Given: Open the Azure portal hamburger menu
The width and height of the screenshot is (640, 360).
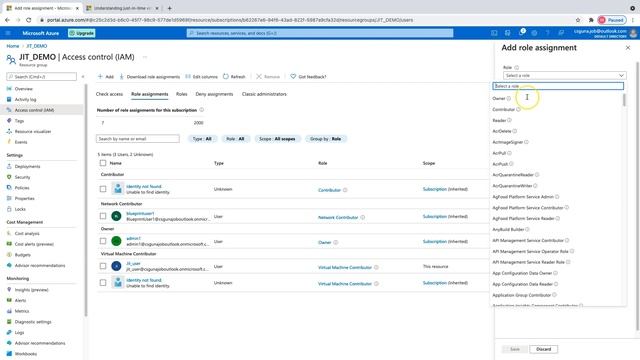Looking at the screenshot, I should (x=8, y=33).
